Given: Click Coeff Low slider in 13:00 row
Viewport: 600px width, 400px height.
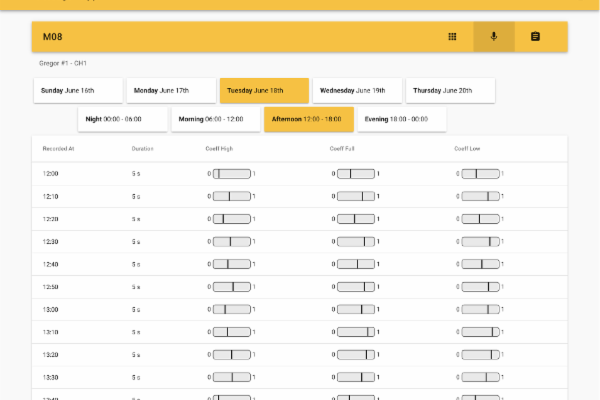Looking at the screenshot, I should coord(481,309).
